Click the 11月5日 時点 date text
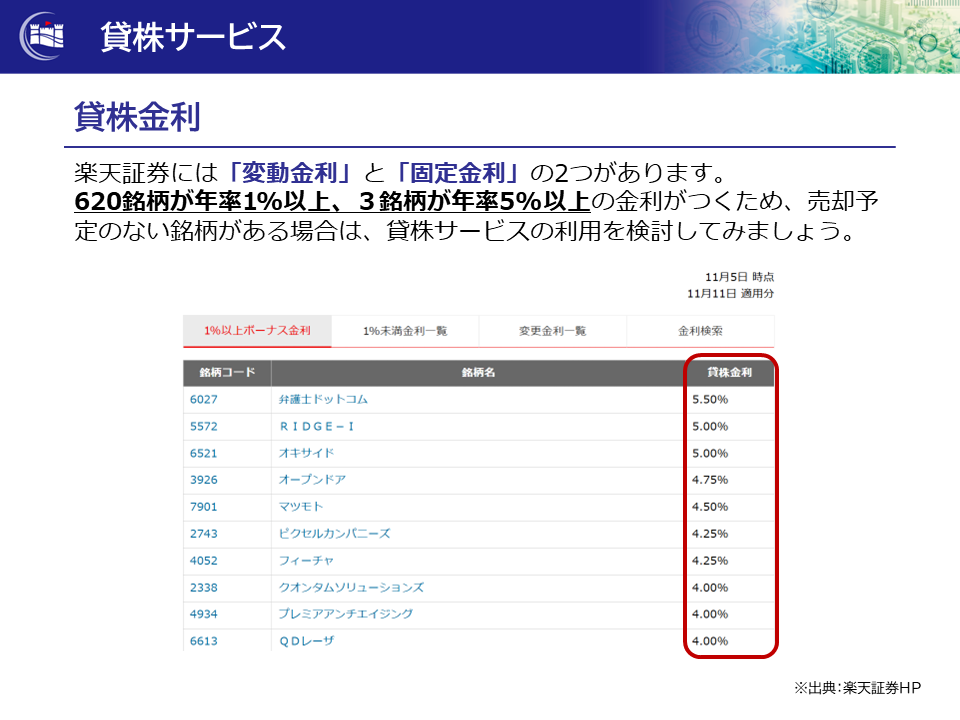Viewport: 960px width, 720px height. tap(739, 277)
